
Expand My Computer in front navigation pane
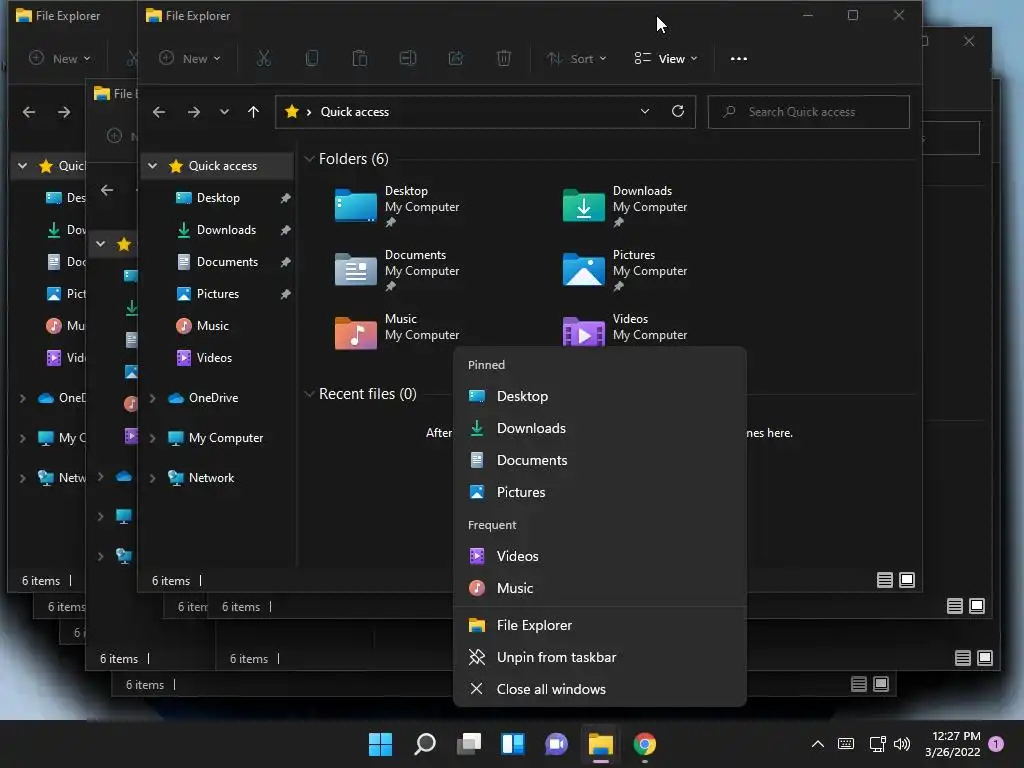coord(153,438)
